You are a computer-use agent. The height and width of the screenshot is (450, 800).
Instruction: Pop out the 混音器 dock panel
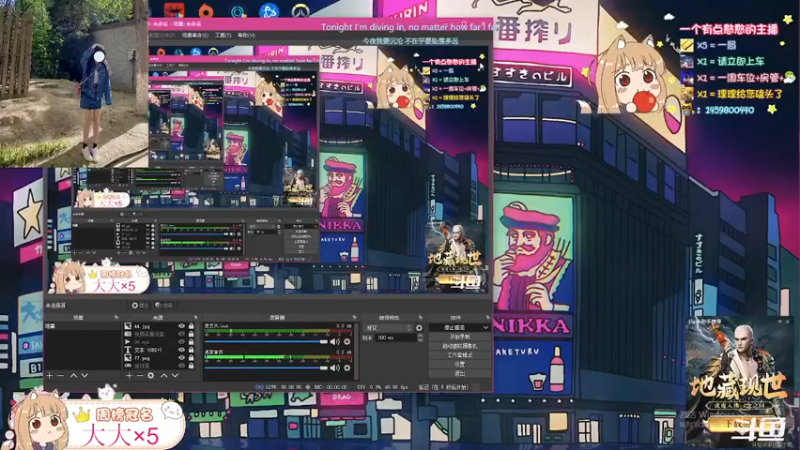pyautogui.click(x=354, y=318)
